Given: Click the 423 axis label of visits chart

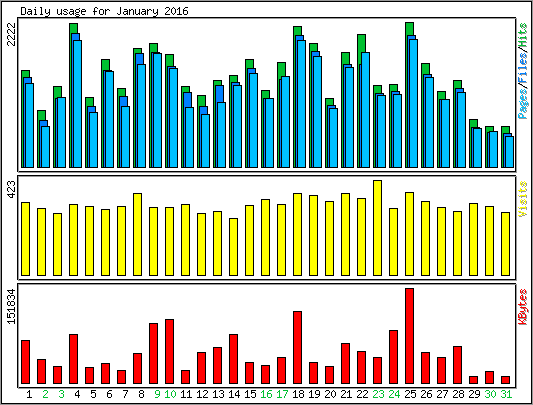Looking at the screenshot, I should 12,190.
